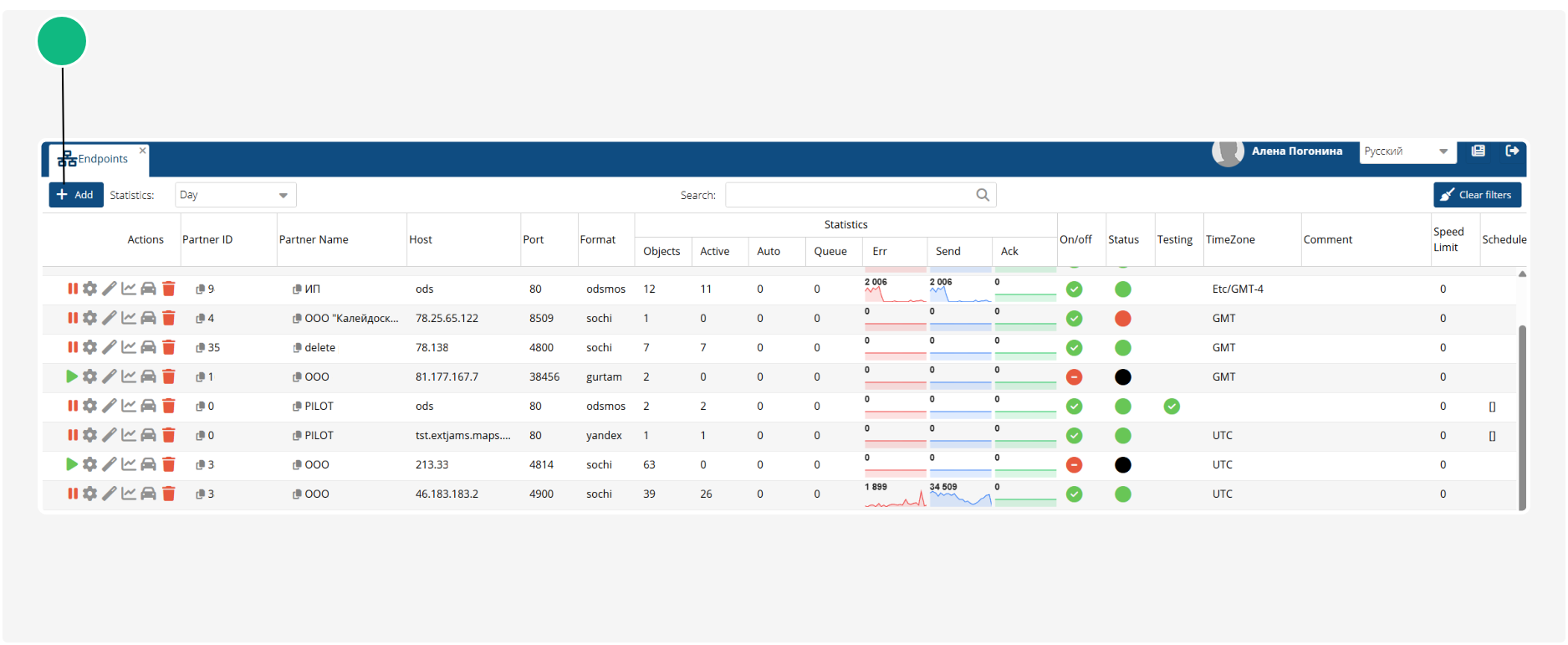
Task: Pause the PILOT odsmos endpoint
Action: (73, 406)
